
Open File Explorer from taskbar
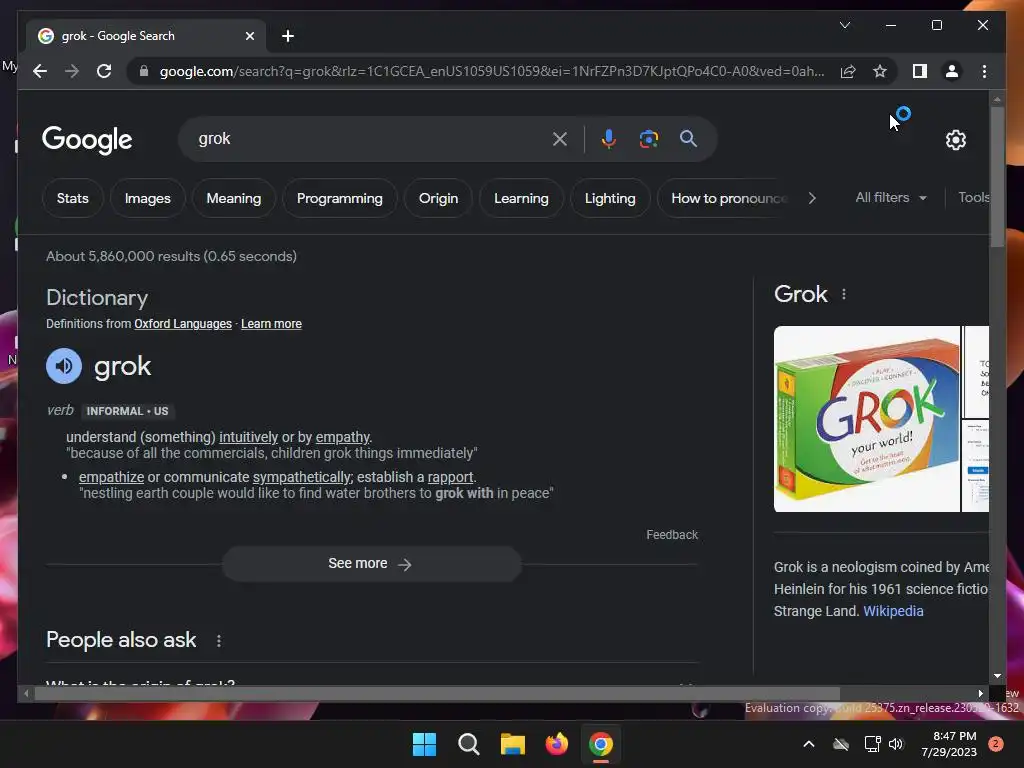pyautogui.click(x=513, y=744)
